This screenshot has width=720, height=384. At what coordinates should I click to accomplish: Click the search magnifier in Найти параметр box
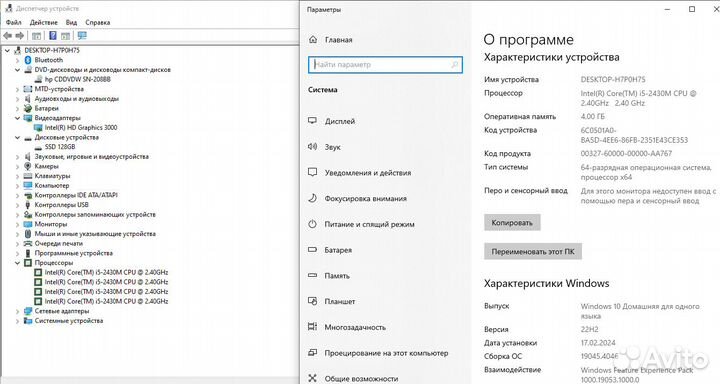(455, 65)
